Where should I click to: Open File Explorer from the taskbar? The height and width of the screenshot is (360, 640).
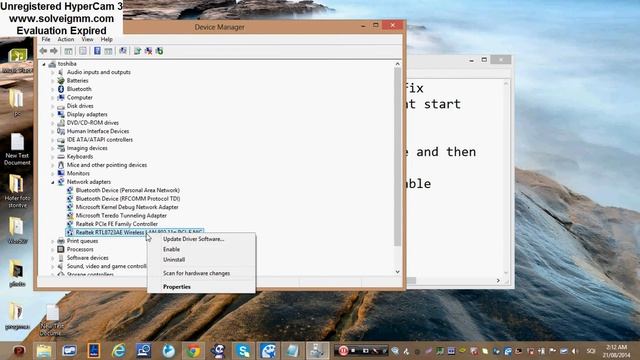(44, 351)
